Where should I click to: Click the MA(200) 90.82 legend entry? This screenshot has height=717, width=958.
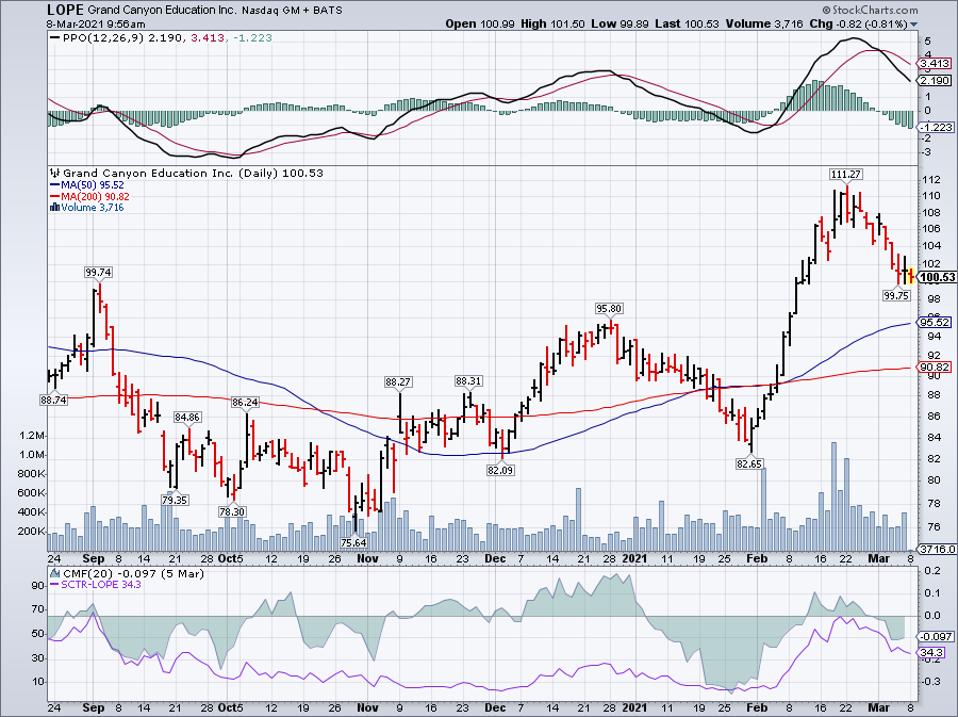(x=90, y=196)
